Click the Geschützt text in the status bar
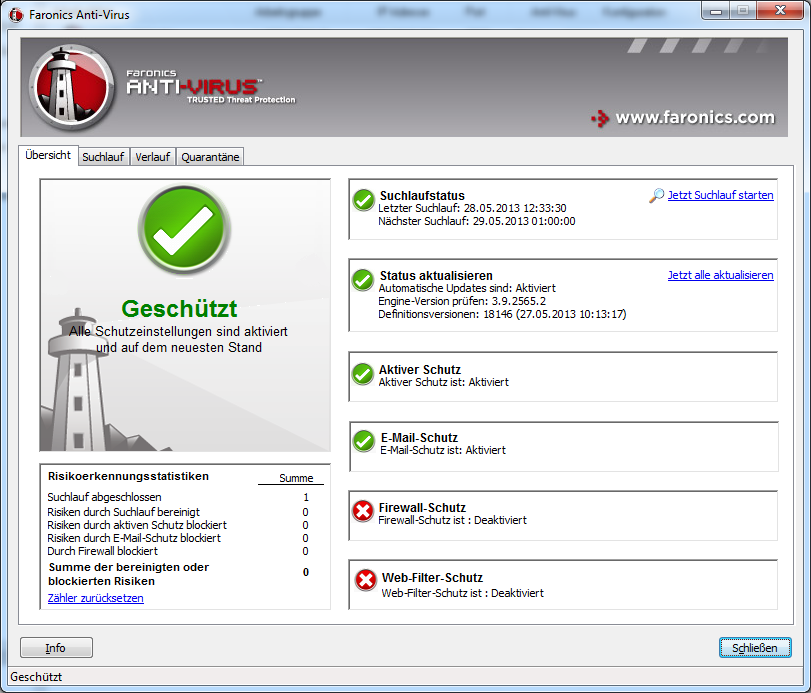 pyautogui.click(x=36, y=676)
